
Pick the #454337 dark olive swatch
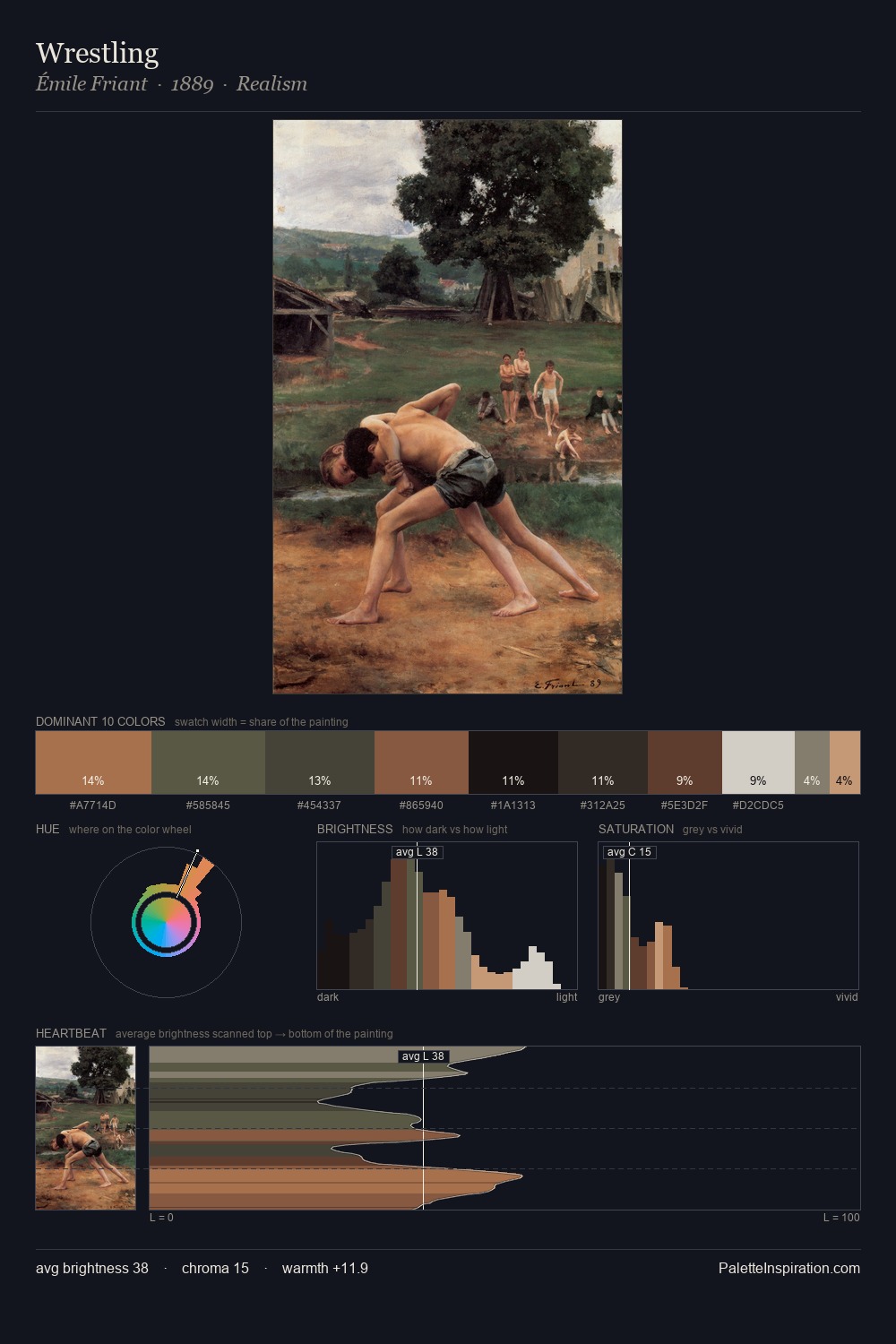(x=320, y=762)
